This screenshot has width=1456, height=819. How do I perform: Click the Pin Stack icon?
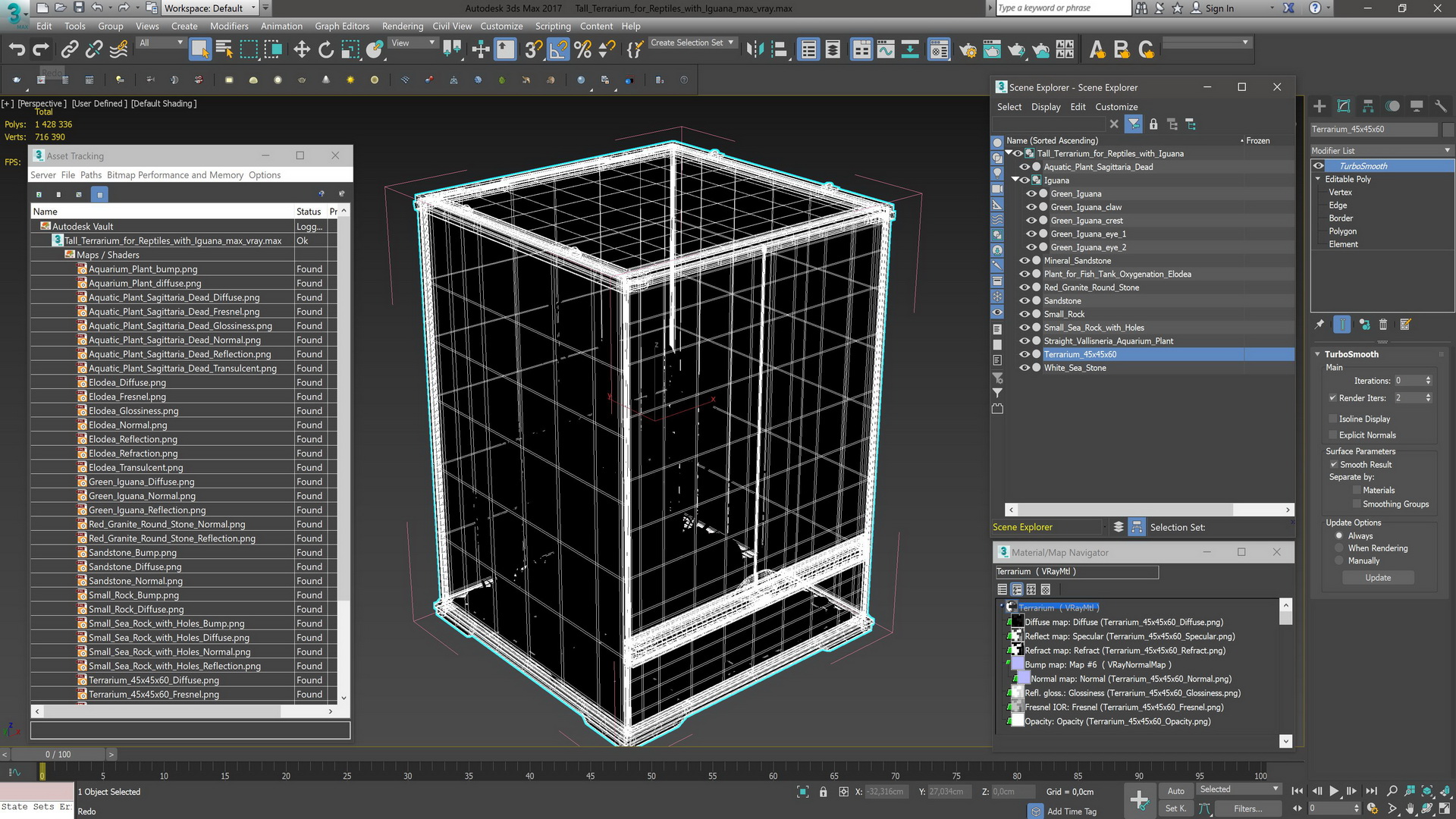(1319, 325)
